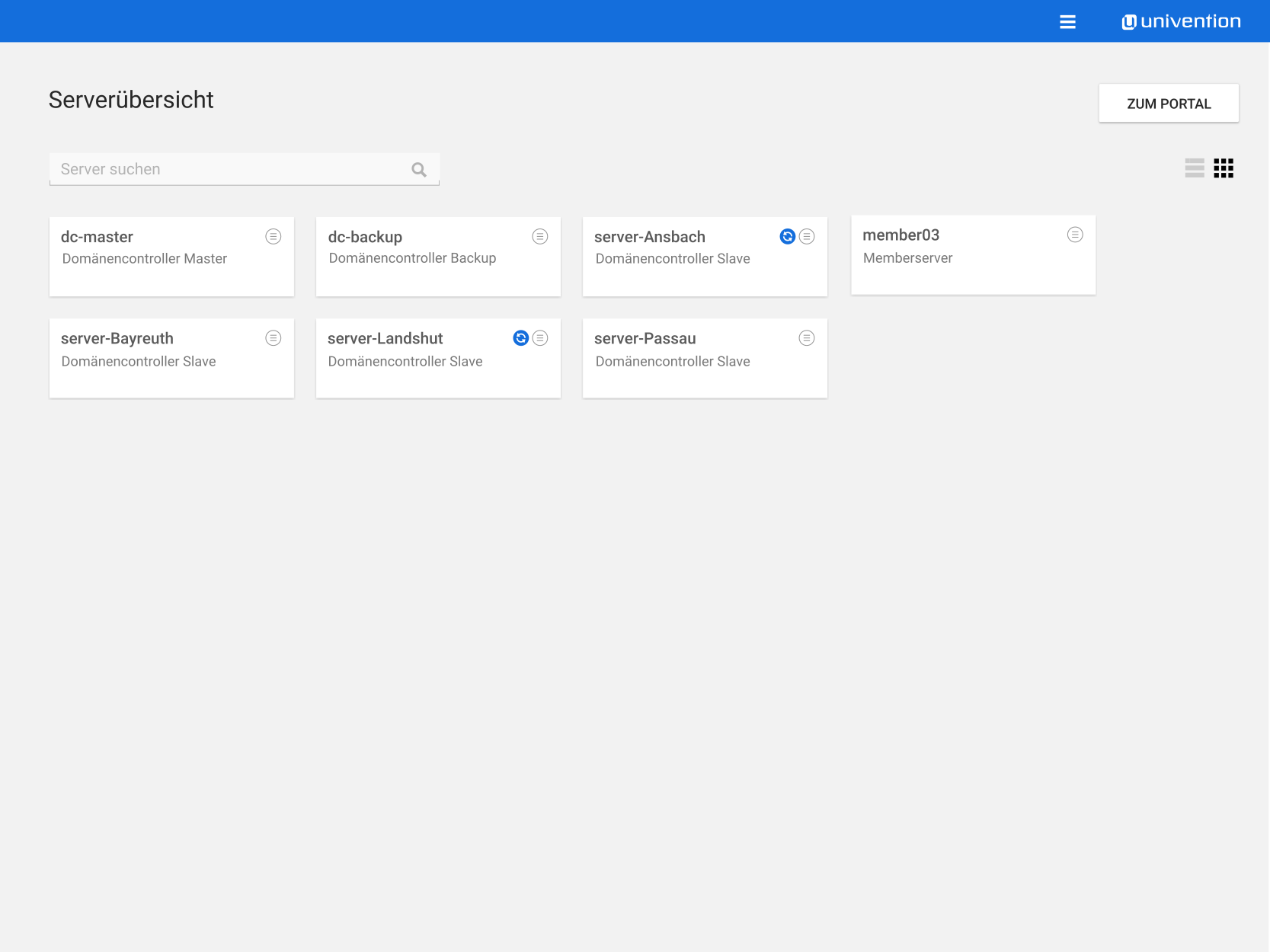Viewport: 1270px width, 952px height.
Task: Click the magnifier search icon
Action: click(419, 170)
